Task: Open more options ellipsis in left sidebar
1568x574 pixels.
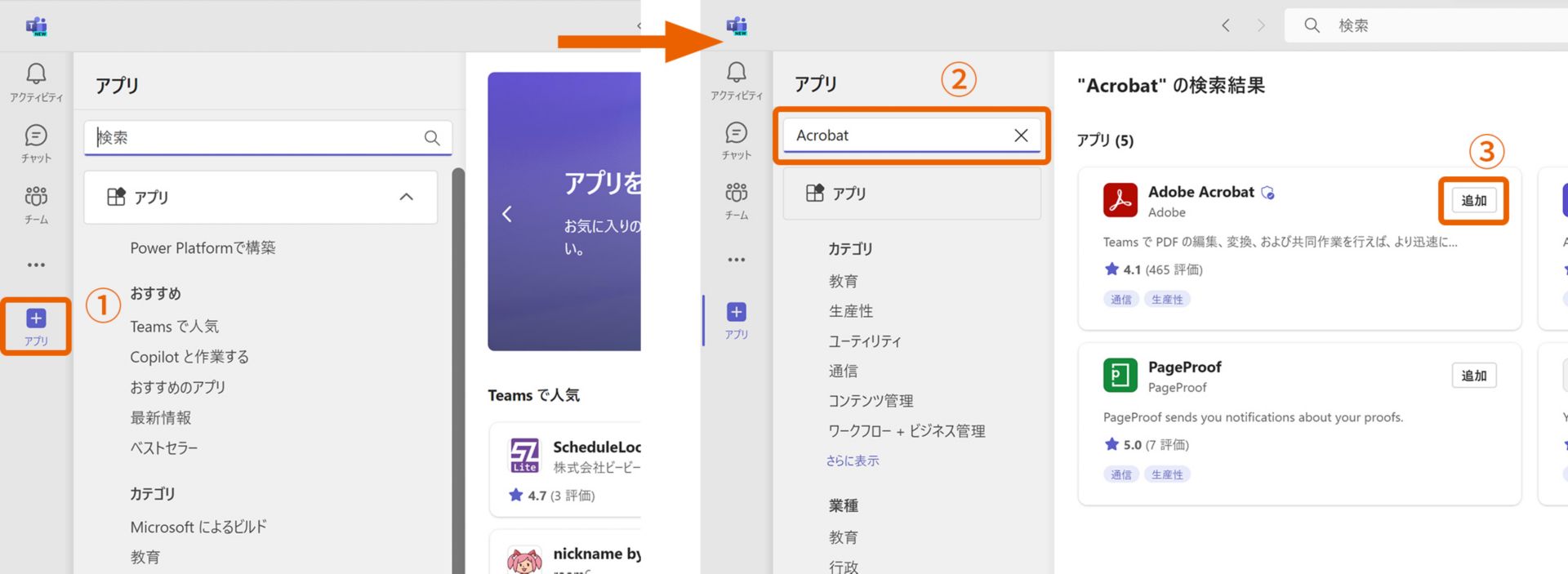Action: pyautogui.click(x=36, y=265)
